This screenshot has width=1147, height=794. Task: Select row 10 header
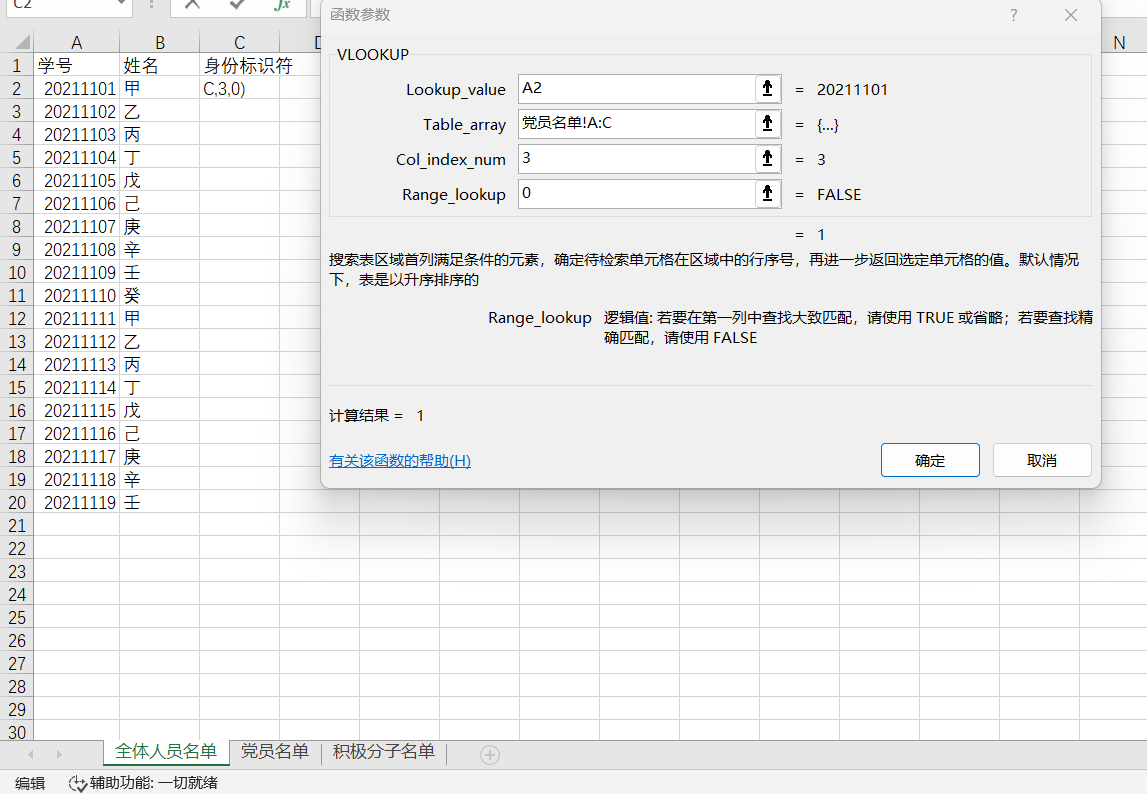[x=16, y=273]
